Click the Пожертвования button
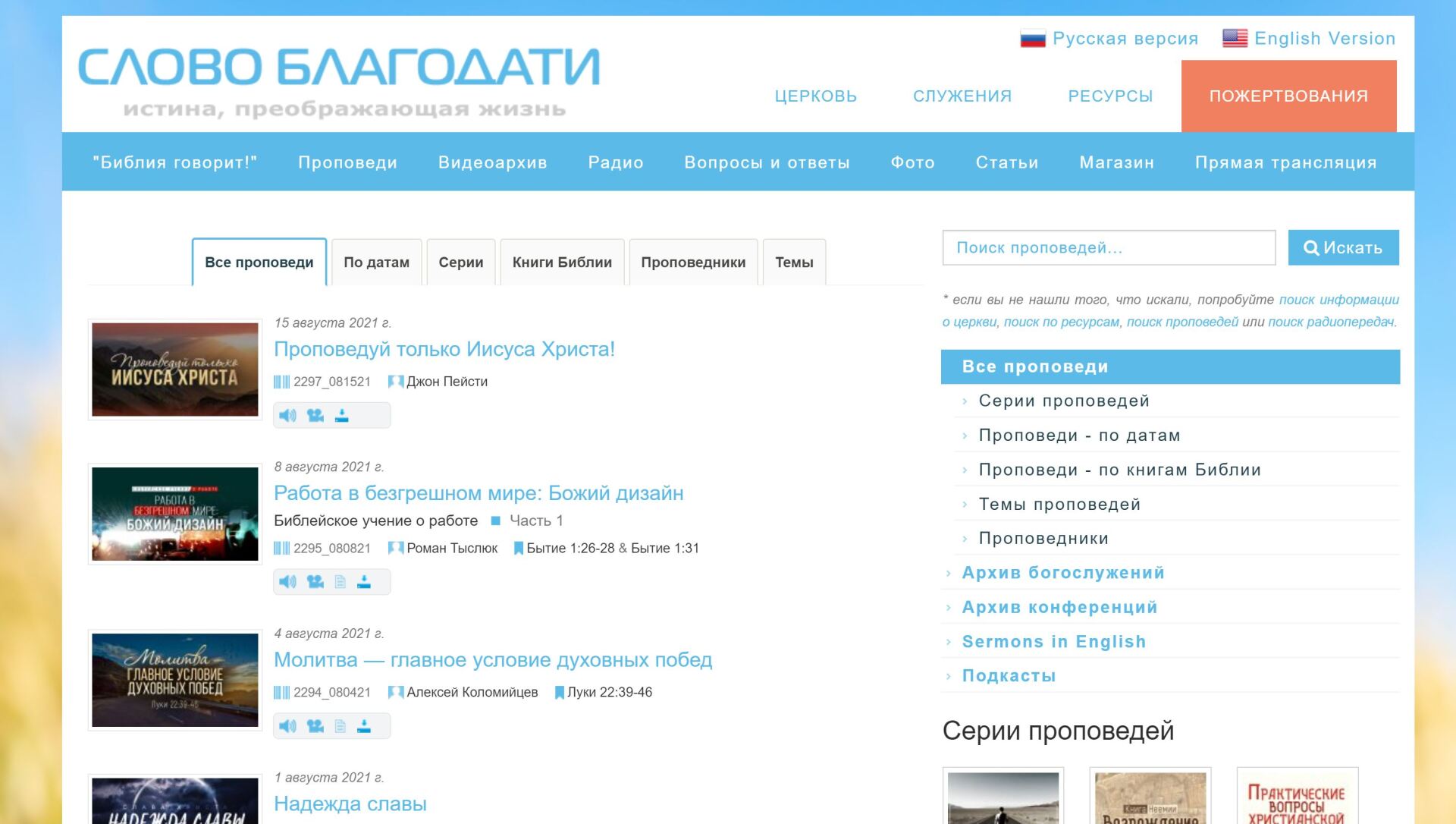Viewport: 1456px width, 824px height. pos(1288,96)
